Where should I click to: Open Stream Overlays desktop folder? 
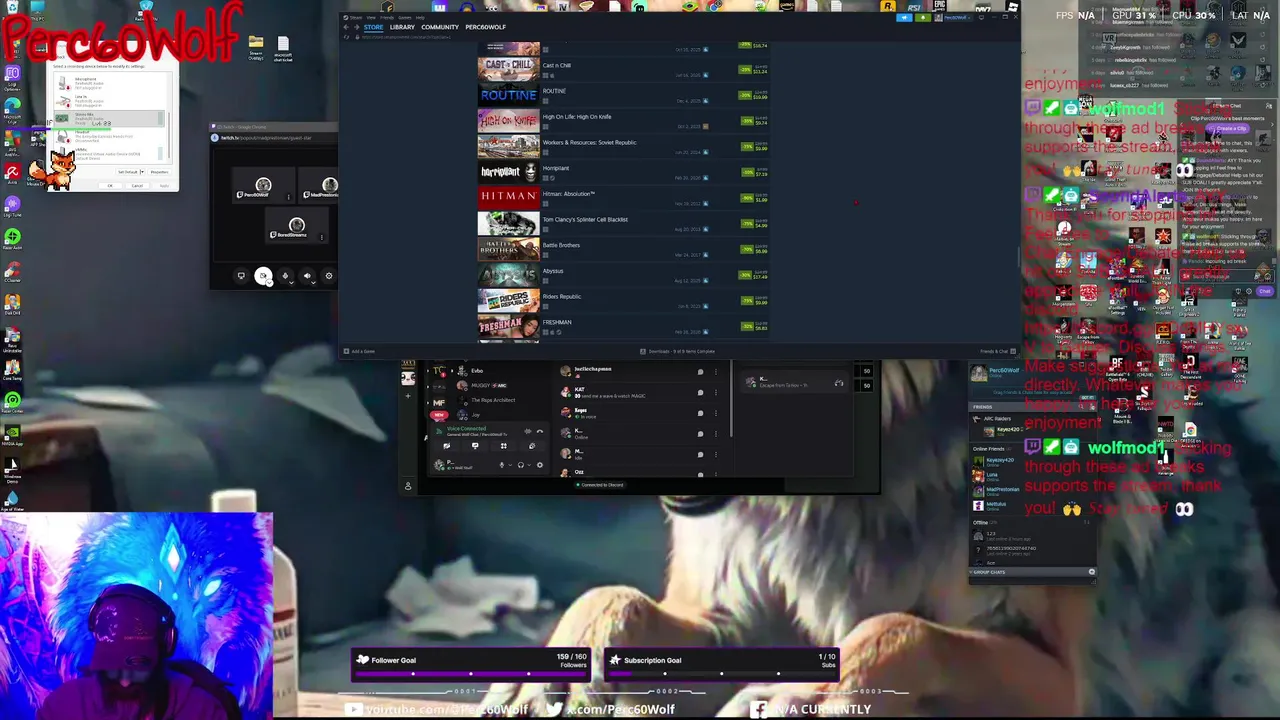256,47
